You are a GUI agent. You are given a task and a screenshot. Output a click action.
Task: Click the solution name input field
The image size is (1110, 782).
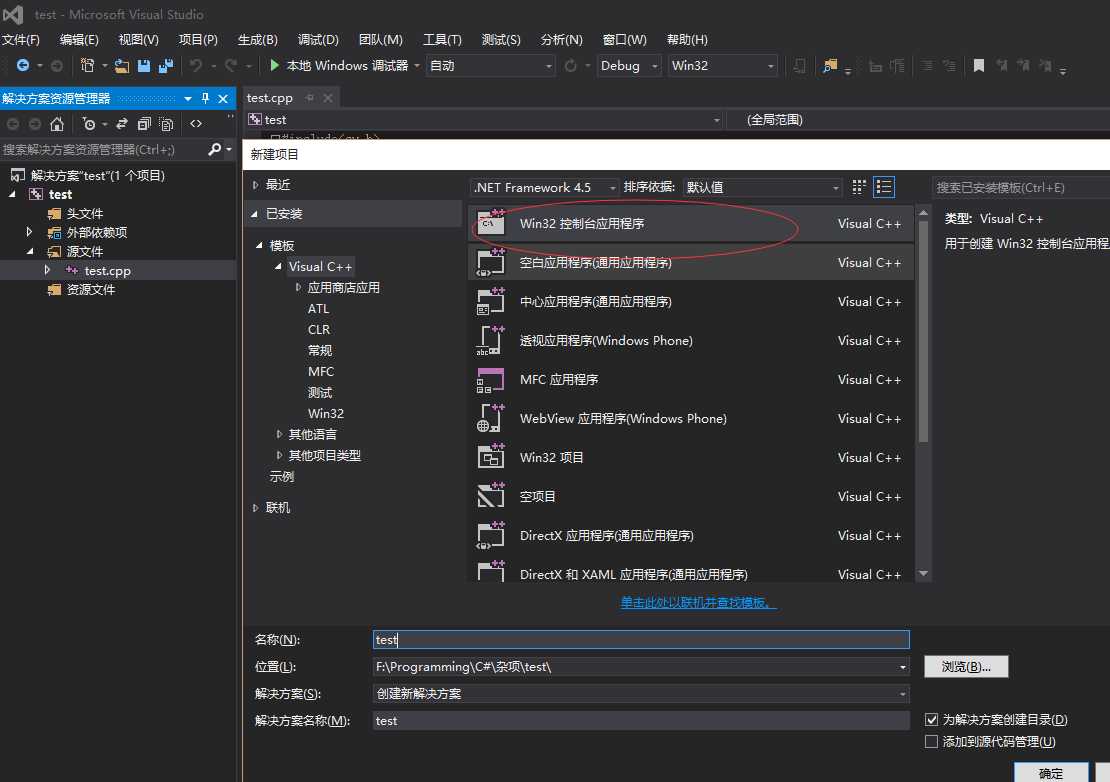point(641,721)
